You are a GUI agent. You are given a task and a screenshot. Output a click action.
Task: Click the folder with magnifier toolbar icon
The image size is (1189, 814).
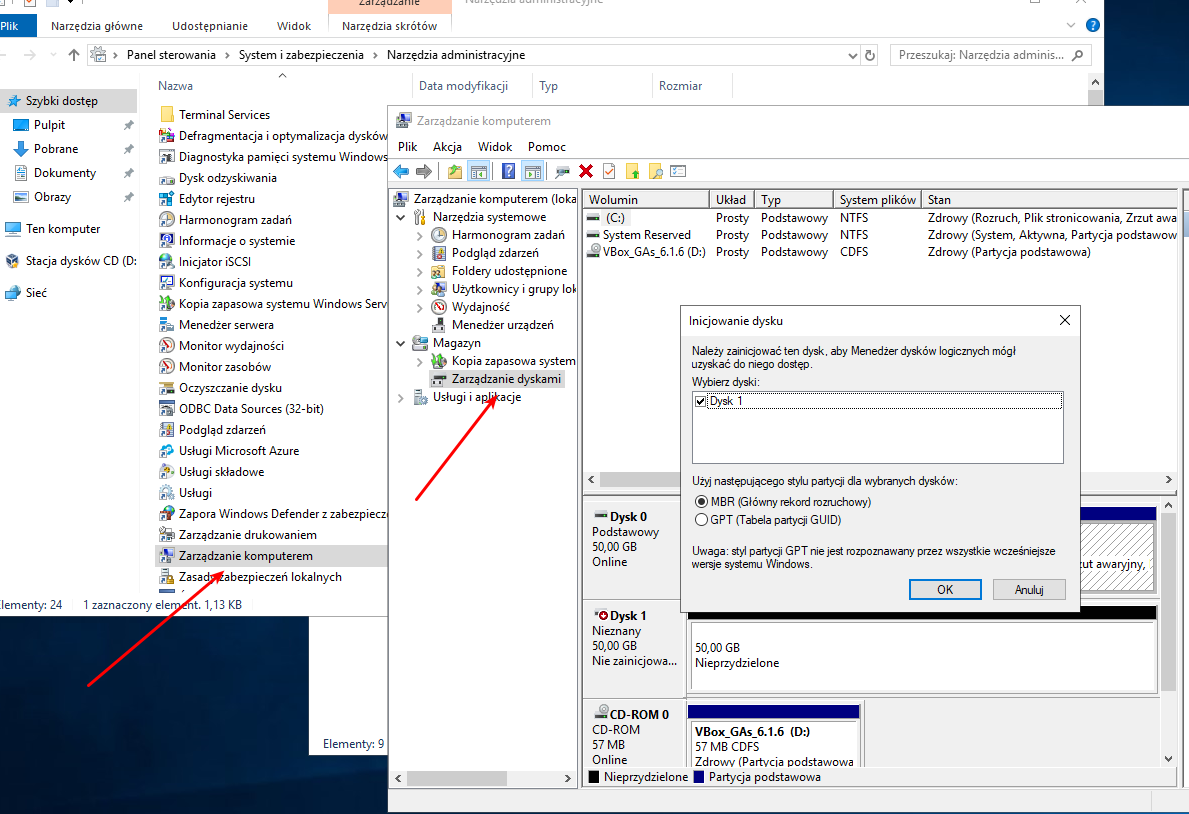point(655,171)
